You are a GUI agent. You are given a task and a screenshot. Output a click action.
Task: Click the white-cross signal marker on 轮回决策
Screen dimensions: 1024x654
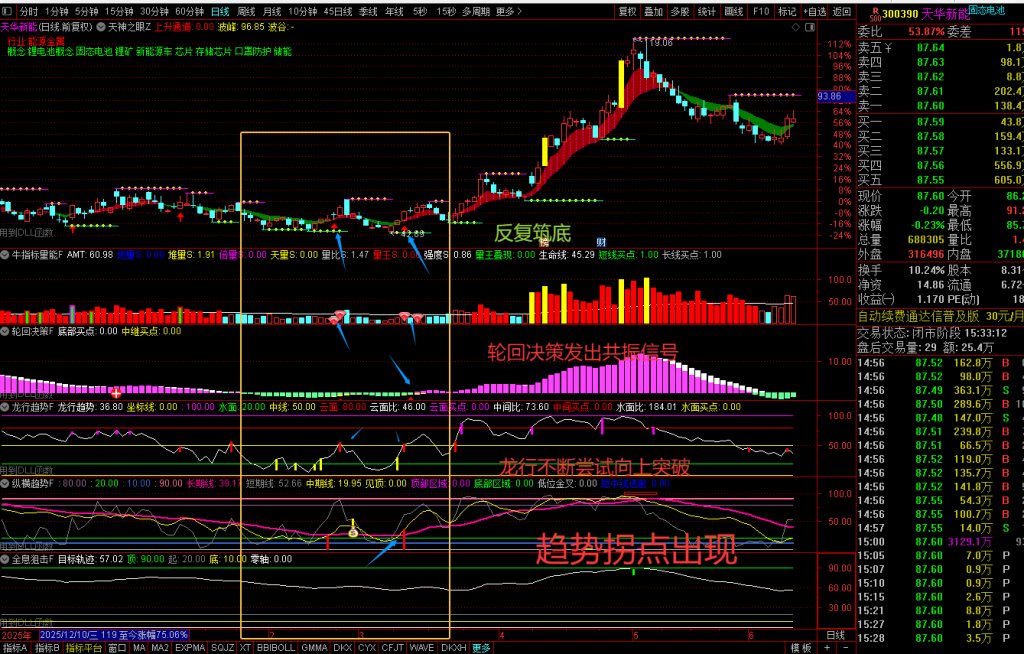[x=116, y=393]
